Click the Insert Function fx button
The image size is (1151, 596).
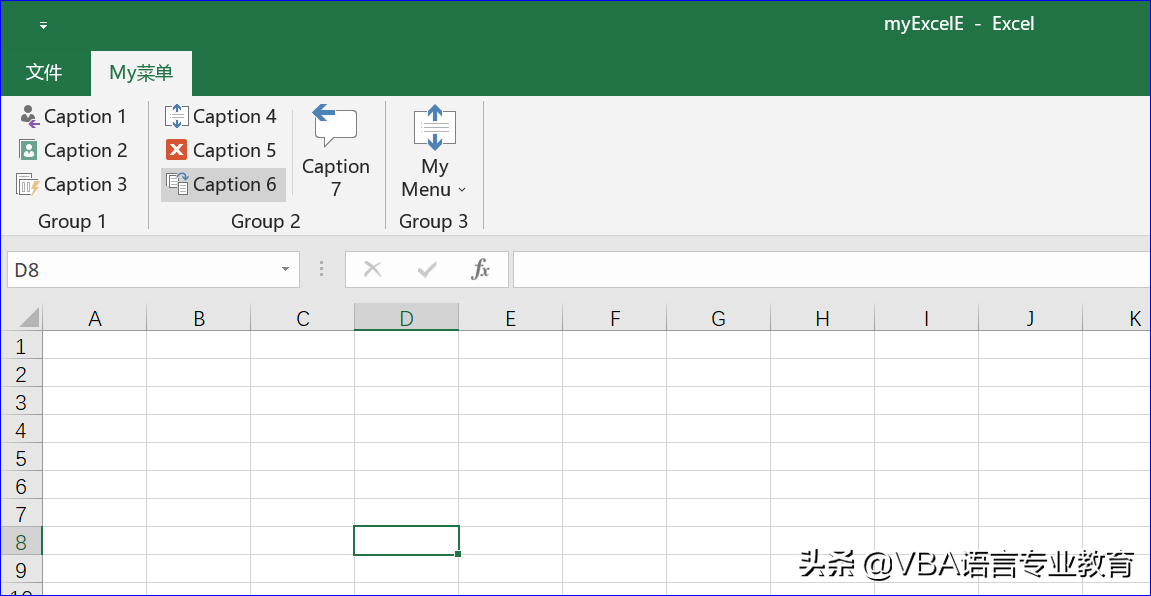(481, 269)
